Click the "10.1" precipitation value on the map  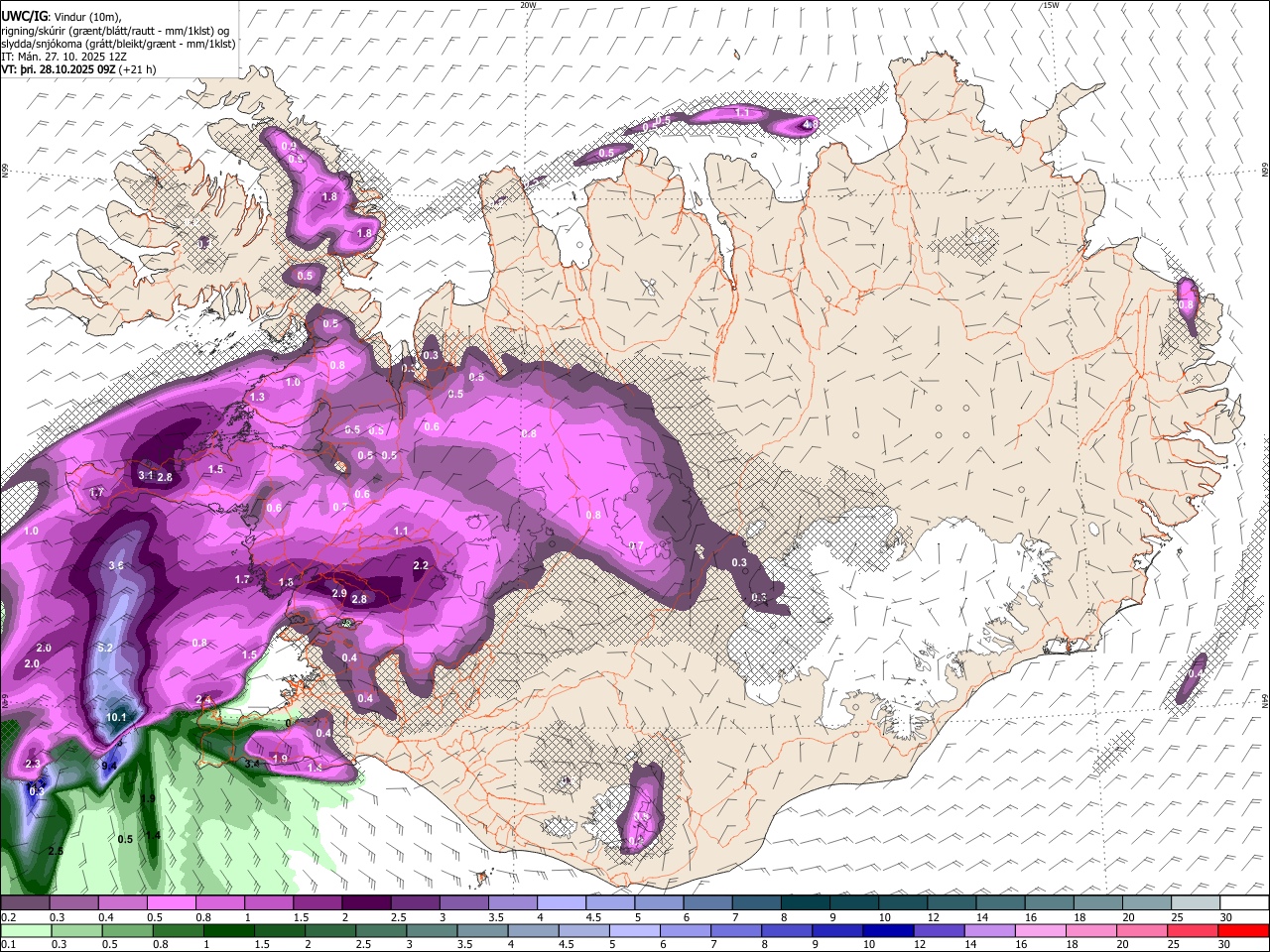click(x=116, y=717)
